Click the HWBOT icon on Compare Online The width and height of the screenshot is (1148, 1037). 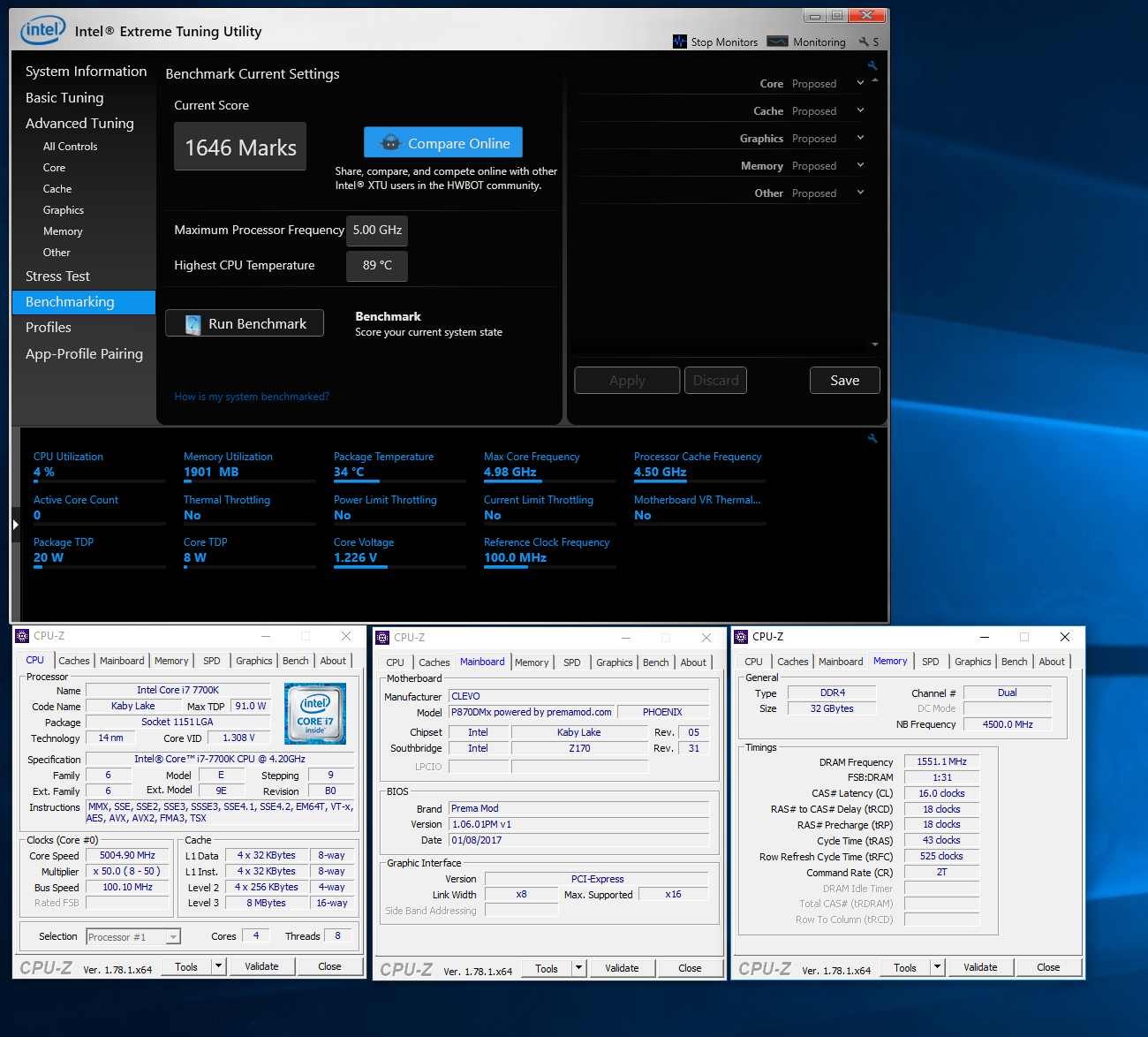point(390,143)
